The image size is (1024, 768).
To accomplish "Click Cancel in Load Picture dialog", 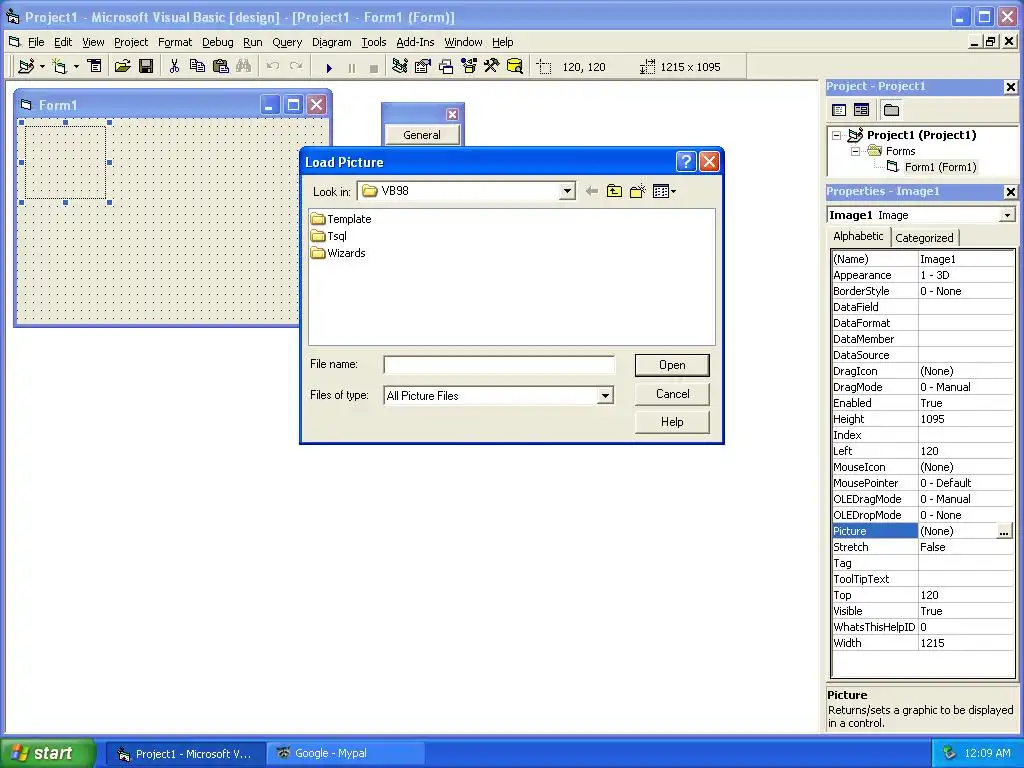I will tap(672, 394).
